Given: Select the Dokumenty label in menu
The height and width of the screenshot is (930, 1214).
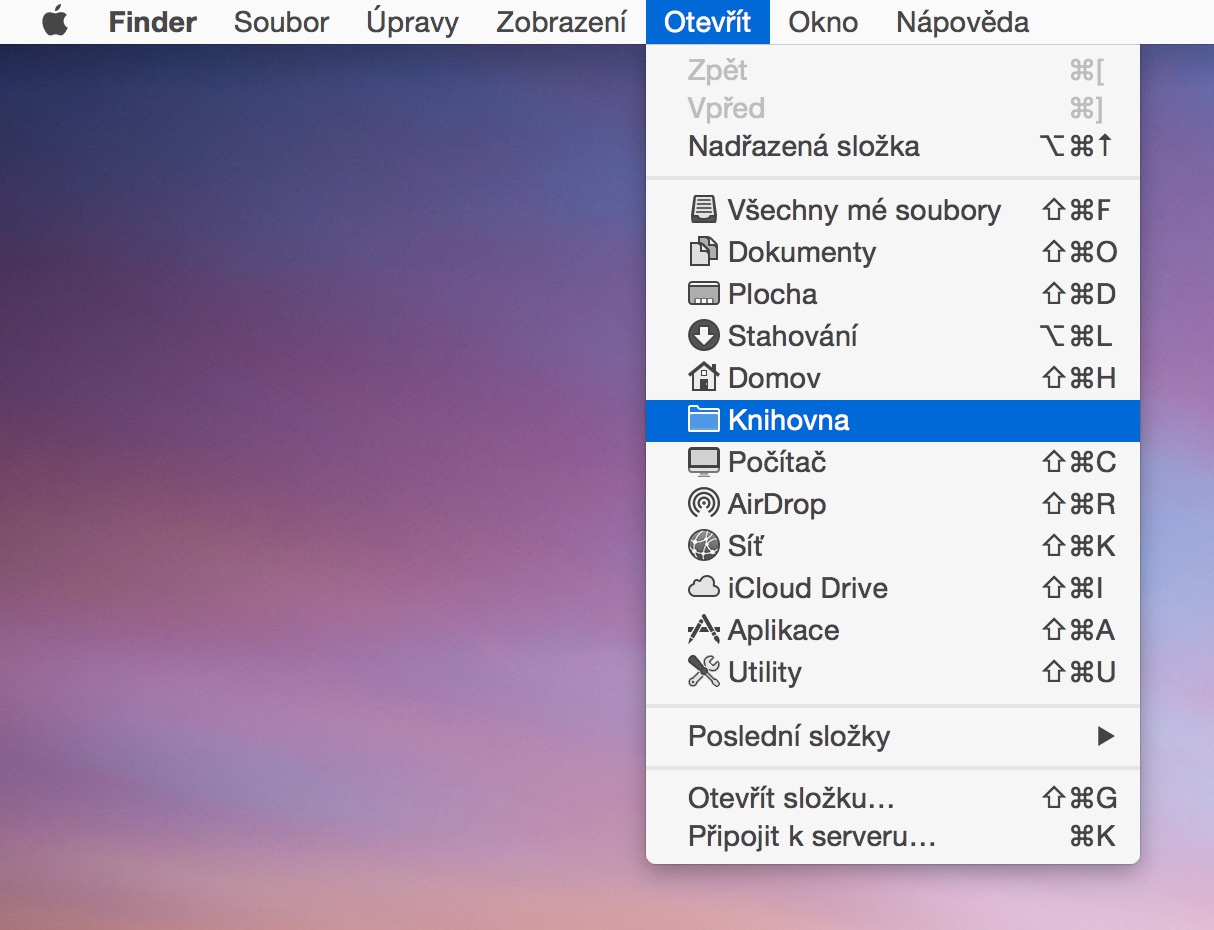Looking at the screenshot, I should point(802,252).
